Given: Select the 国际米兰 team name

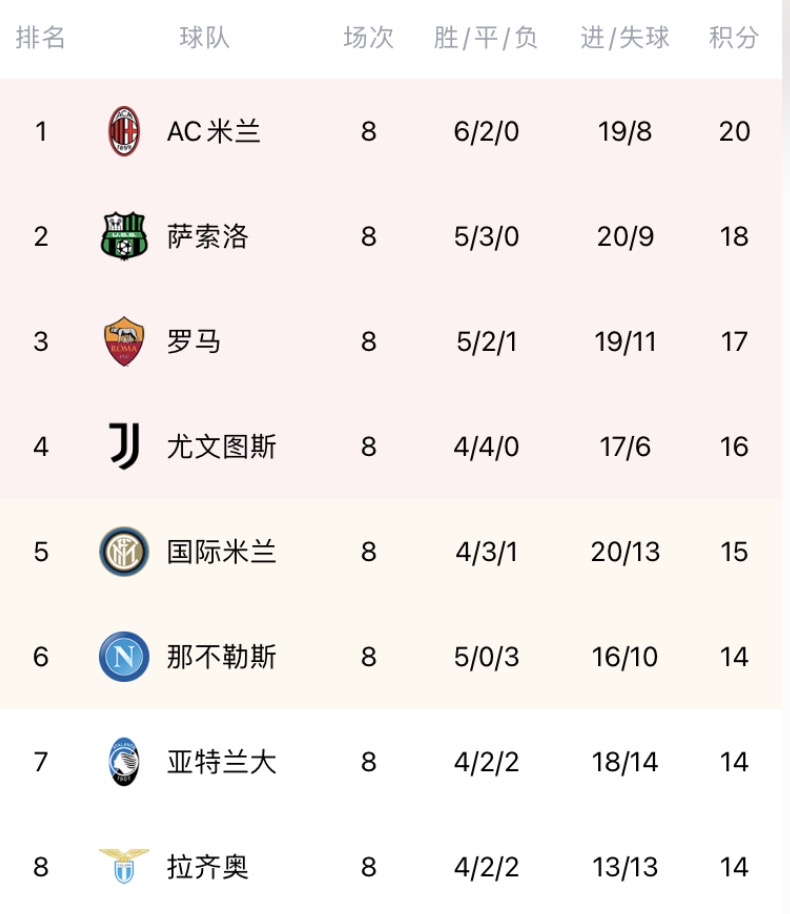Looking at the screenshot, I should pyautogui.click(x=222, y=551).
